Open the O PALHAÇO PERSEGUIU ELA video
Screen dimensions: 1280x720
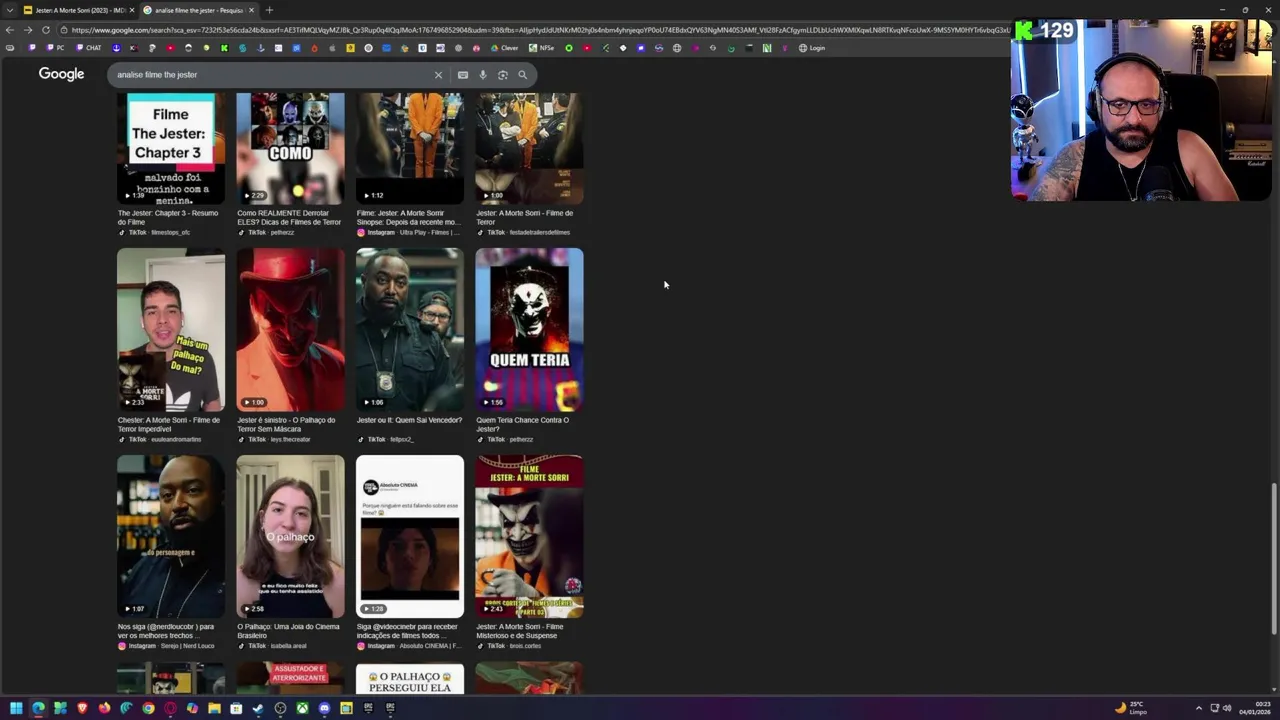click(x=410, y=679)
